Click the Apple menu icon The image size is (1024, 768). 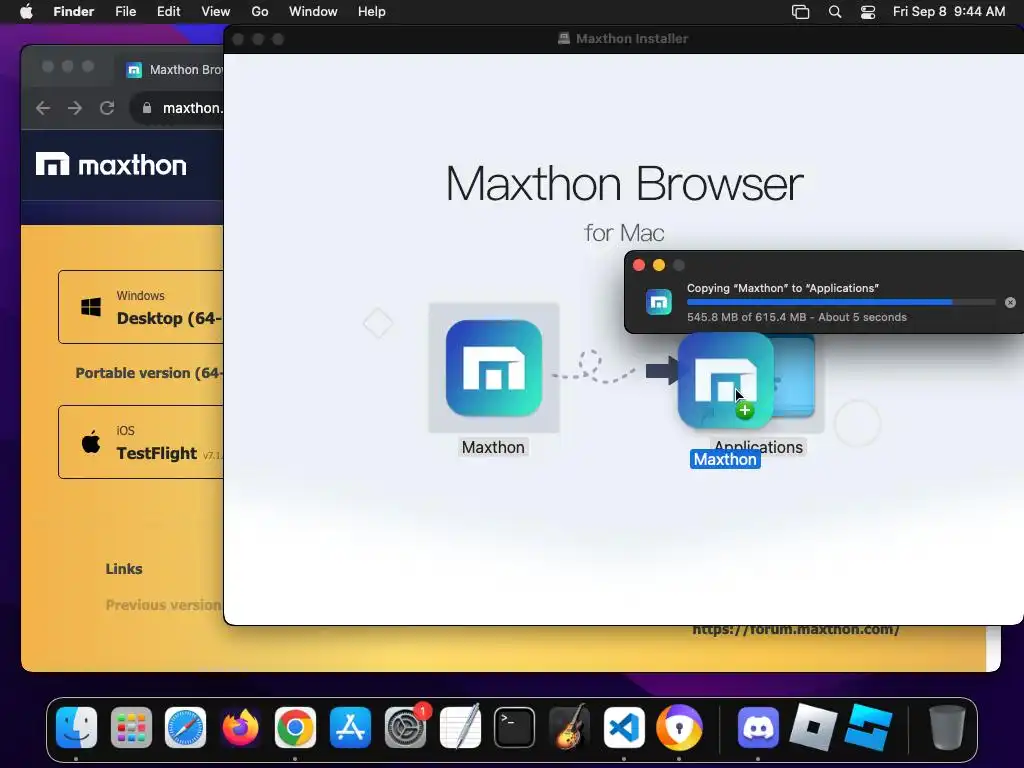tap(26, 12)
